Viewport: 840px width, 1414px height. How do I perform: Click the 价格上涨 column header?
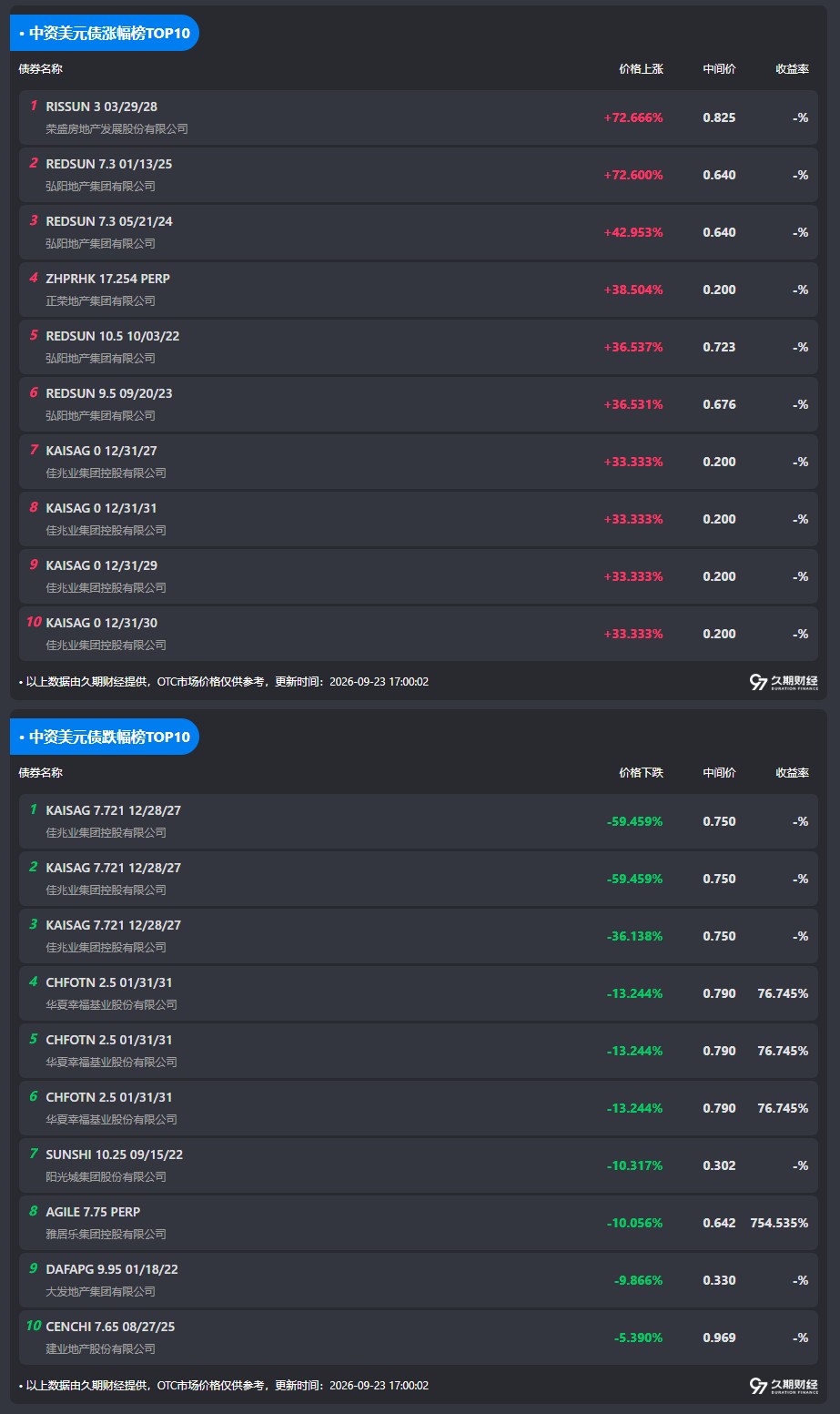pyautogui.click(x=641, y=69)
